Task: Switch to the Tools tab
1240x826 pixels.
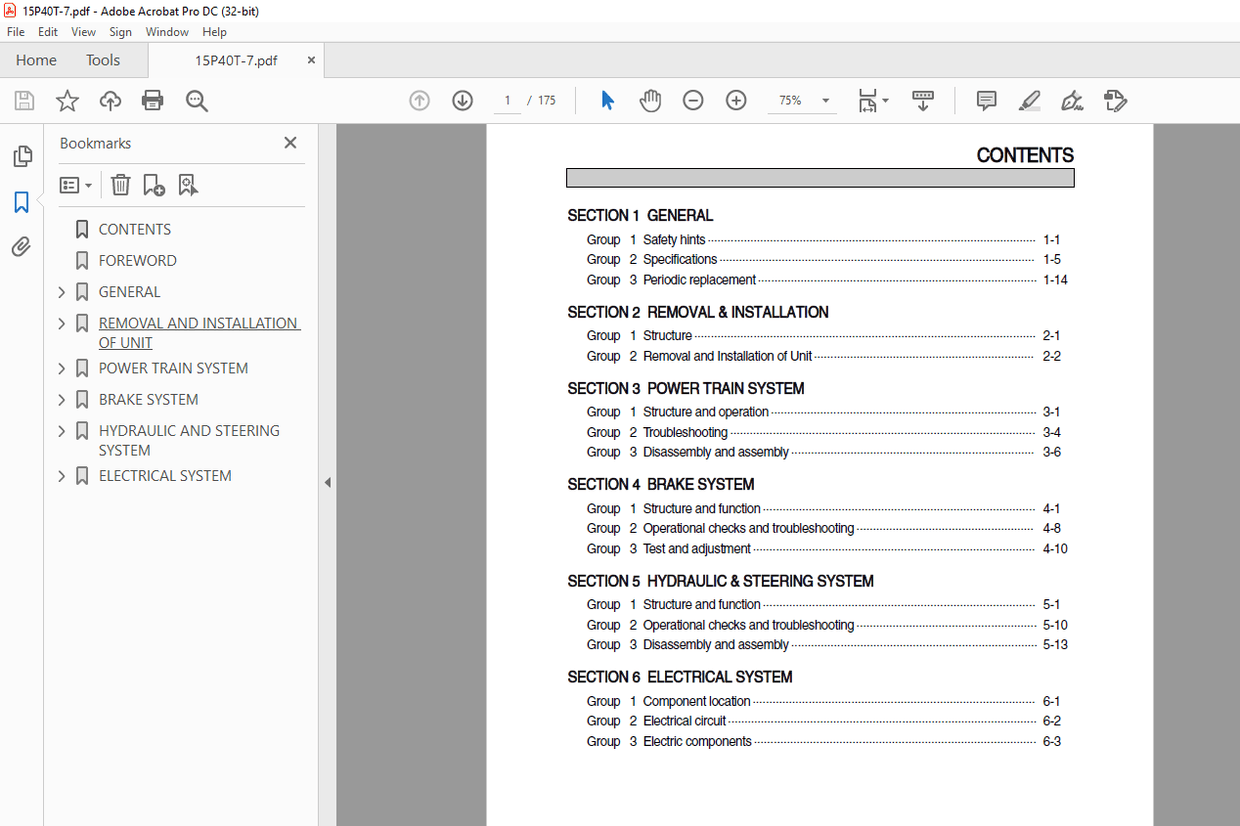Action: [103, 60]
